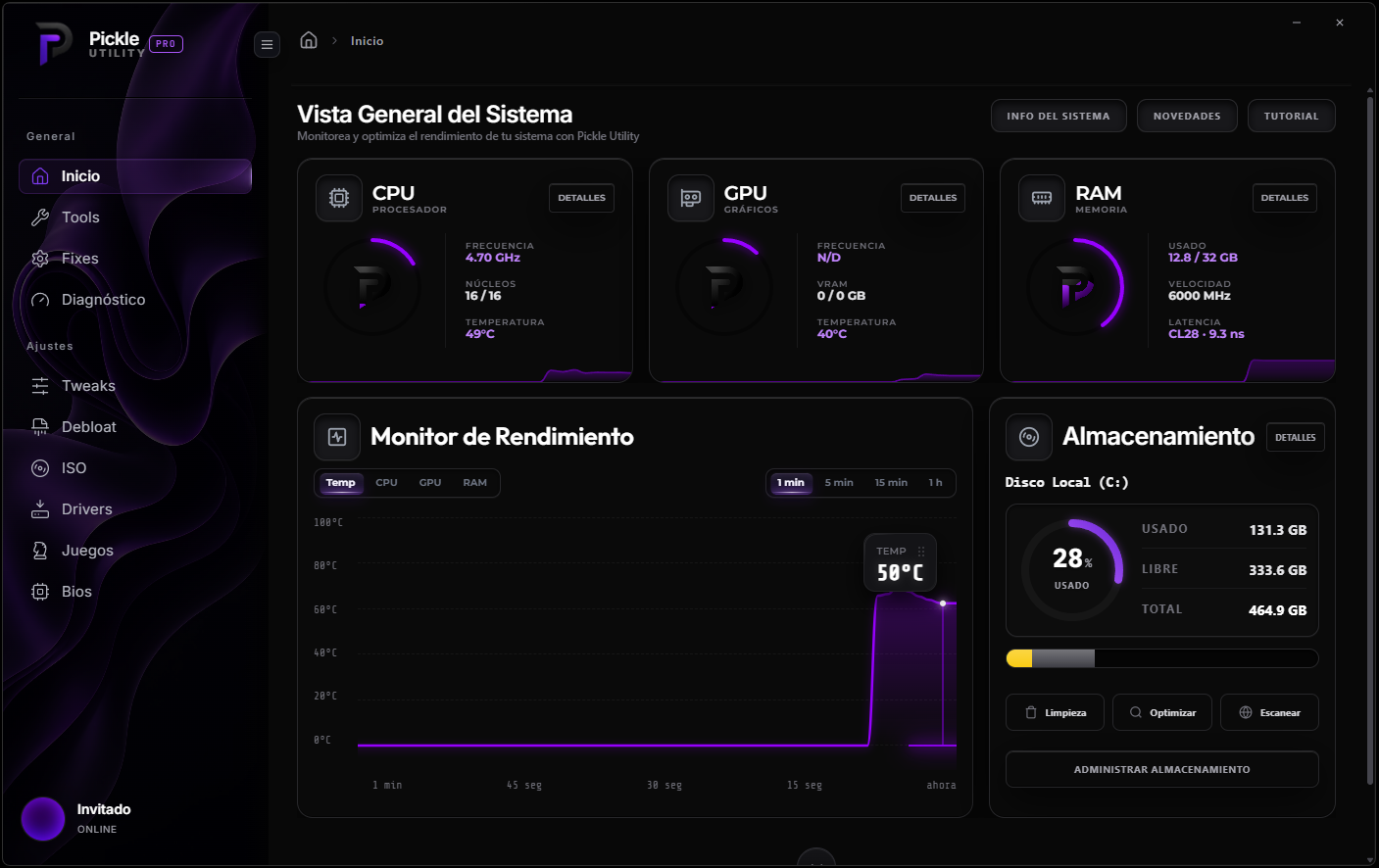Image resolution: width=1379 pixels, height=868 pixels.
Task: Click the GPU graphics card icon
Action: [x=691, y=198]
